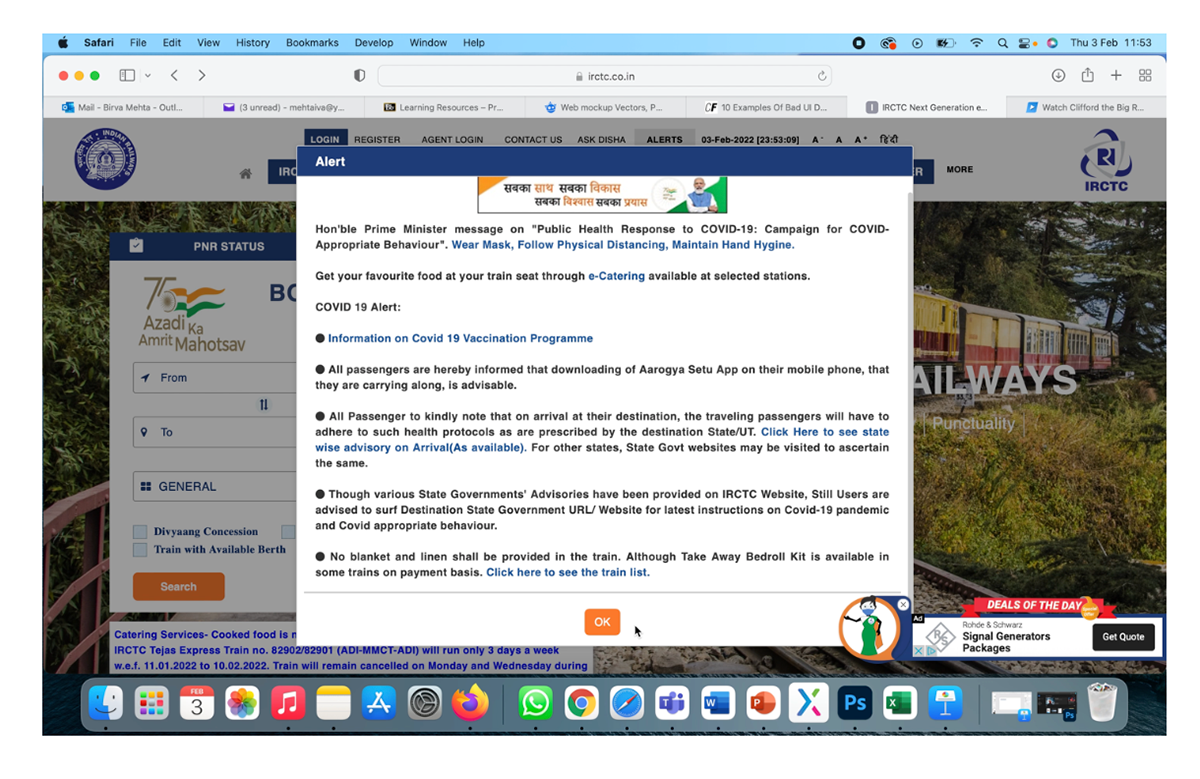Click the orange Search button
The image size is (1200, 779).
pos(178,587)
